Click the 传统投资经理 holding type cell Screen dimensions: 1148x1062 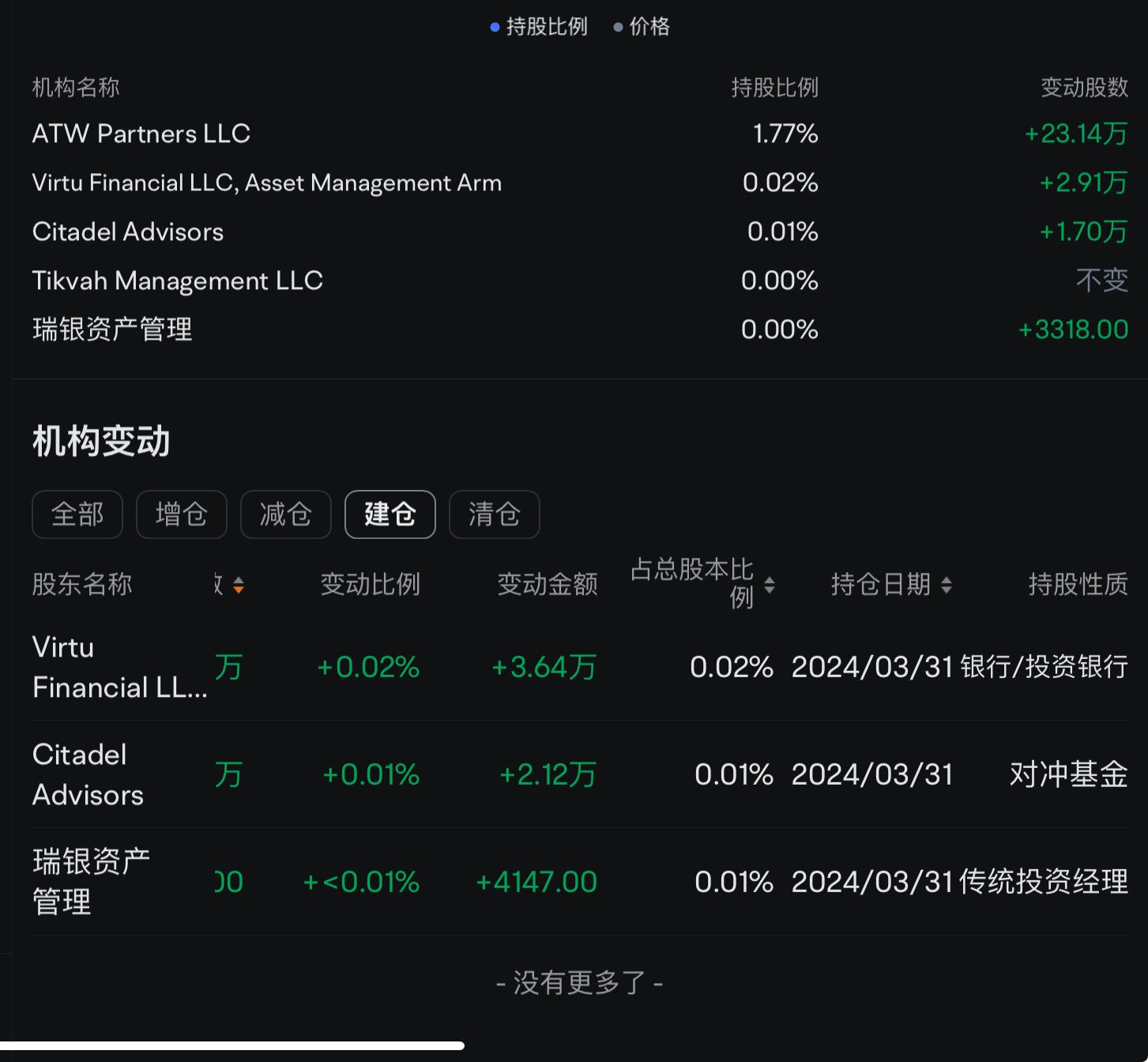[1044, 882]
